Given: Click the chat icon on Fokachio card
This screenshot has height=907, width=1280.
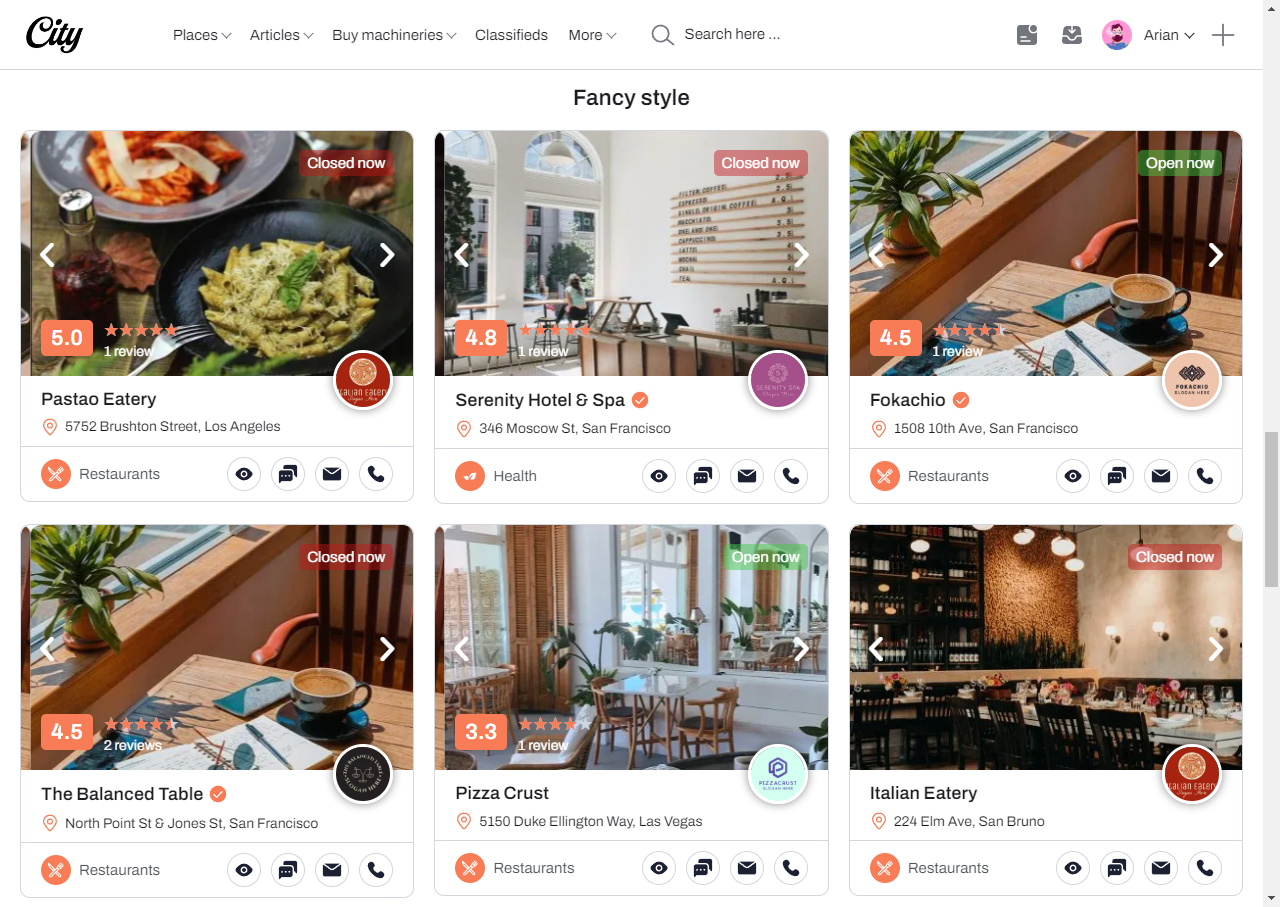Looking at the screenshot, I should point(1117,476).
